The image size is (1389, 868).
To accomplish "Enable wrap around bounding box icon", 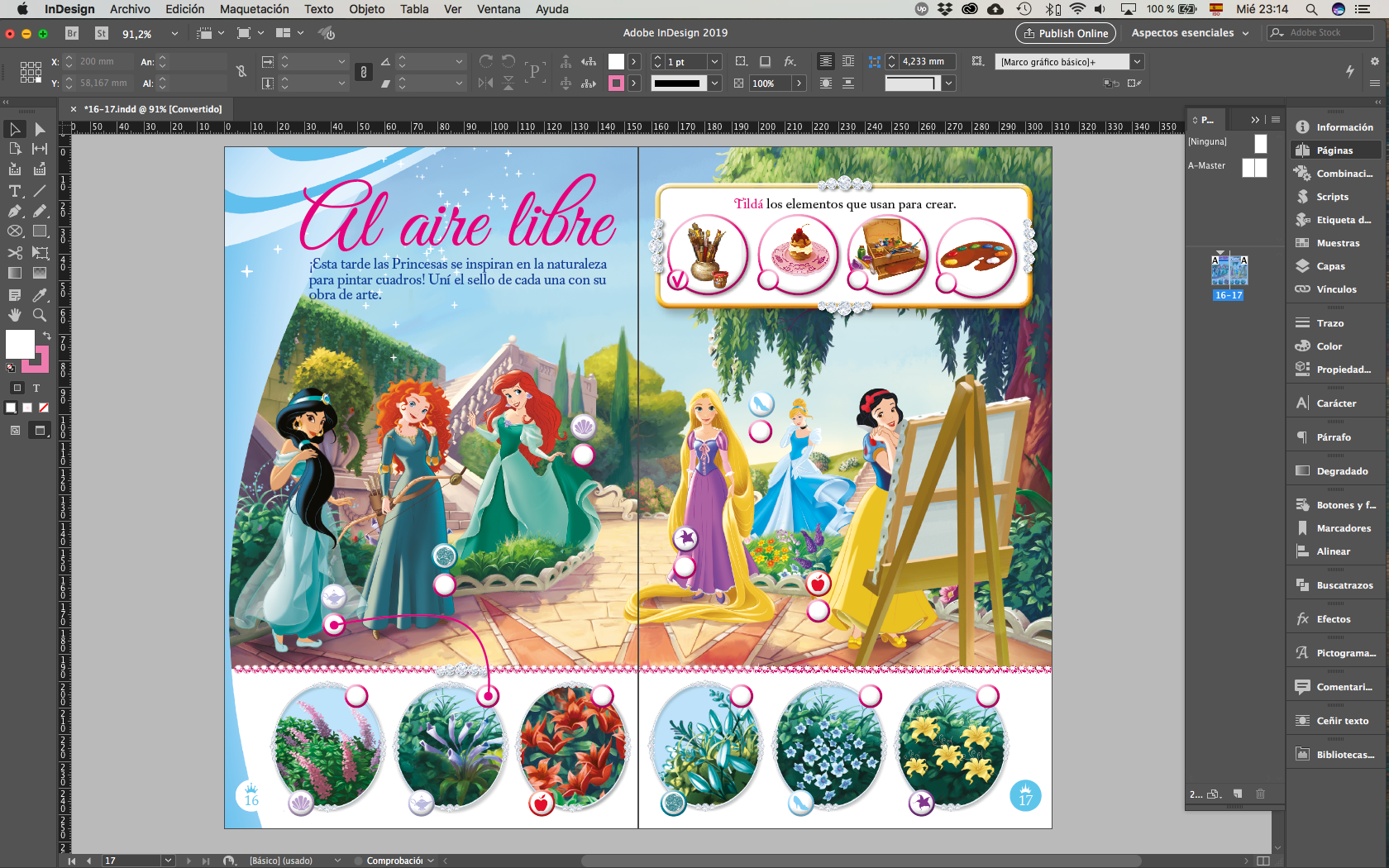I will (848, 61).
